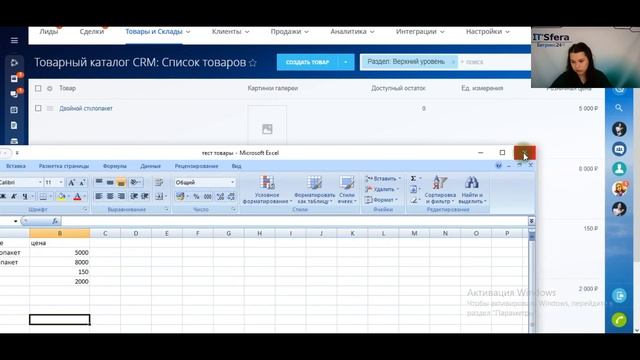This screenshot has height=360, width=640.
Task: Switch to Формулы ribbon tab
Action: [x=115, y=166]
